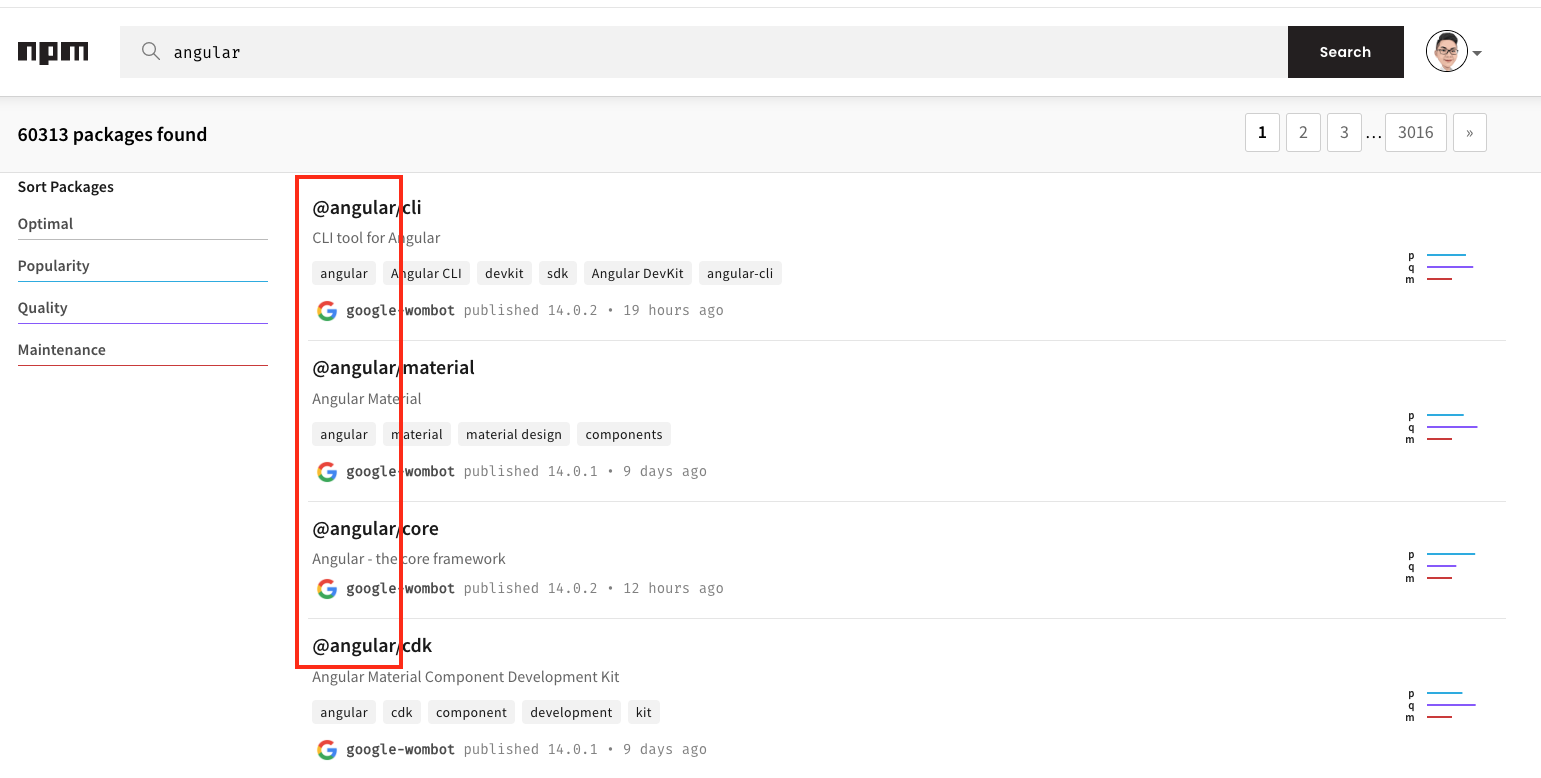Go to next page with » button
The height and width of the screenshot is (778, 1541).
point(1469,132)
